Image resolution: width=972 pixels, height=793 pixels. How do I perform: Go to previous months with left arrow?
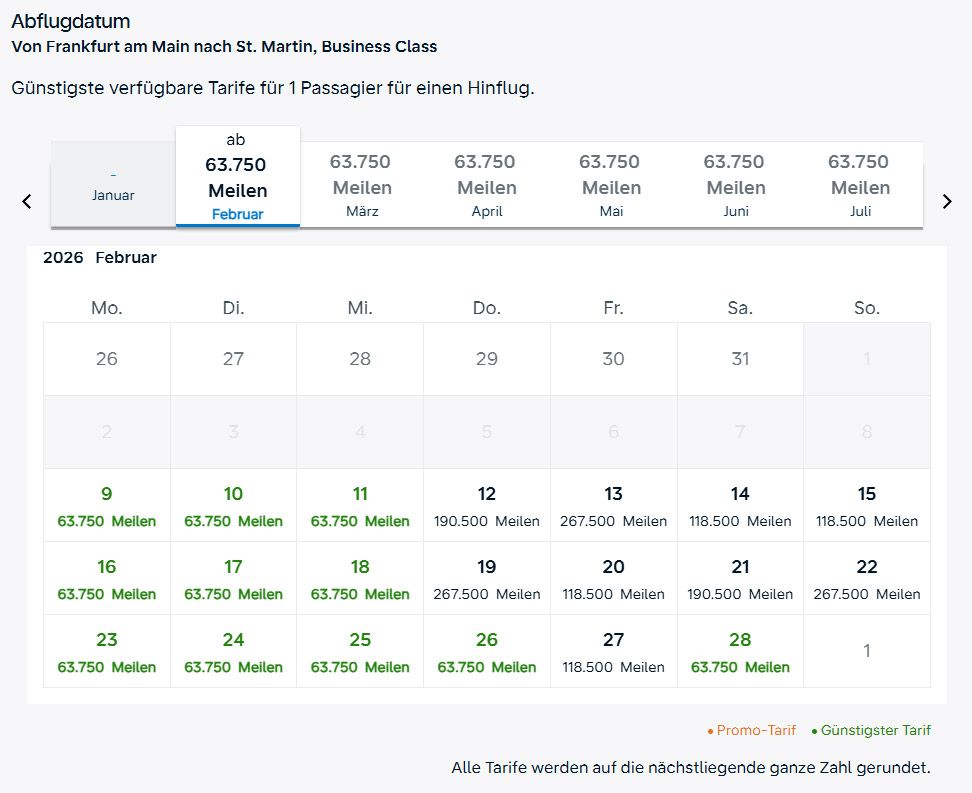pos(27,201)
